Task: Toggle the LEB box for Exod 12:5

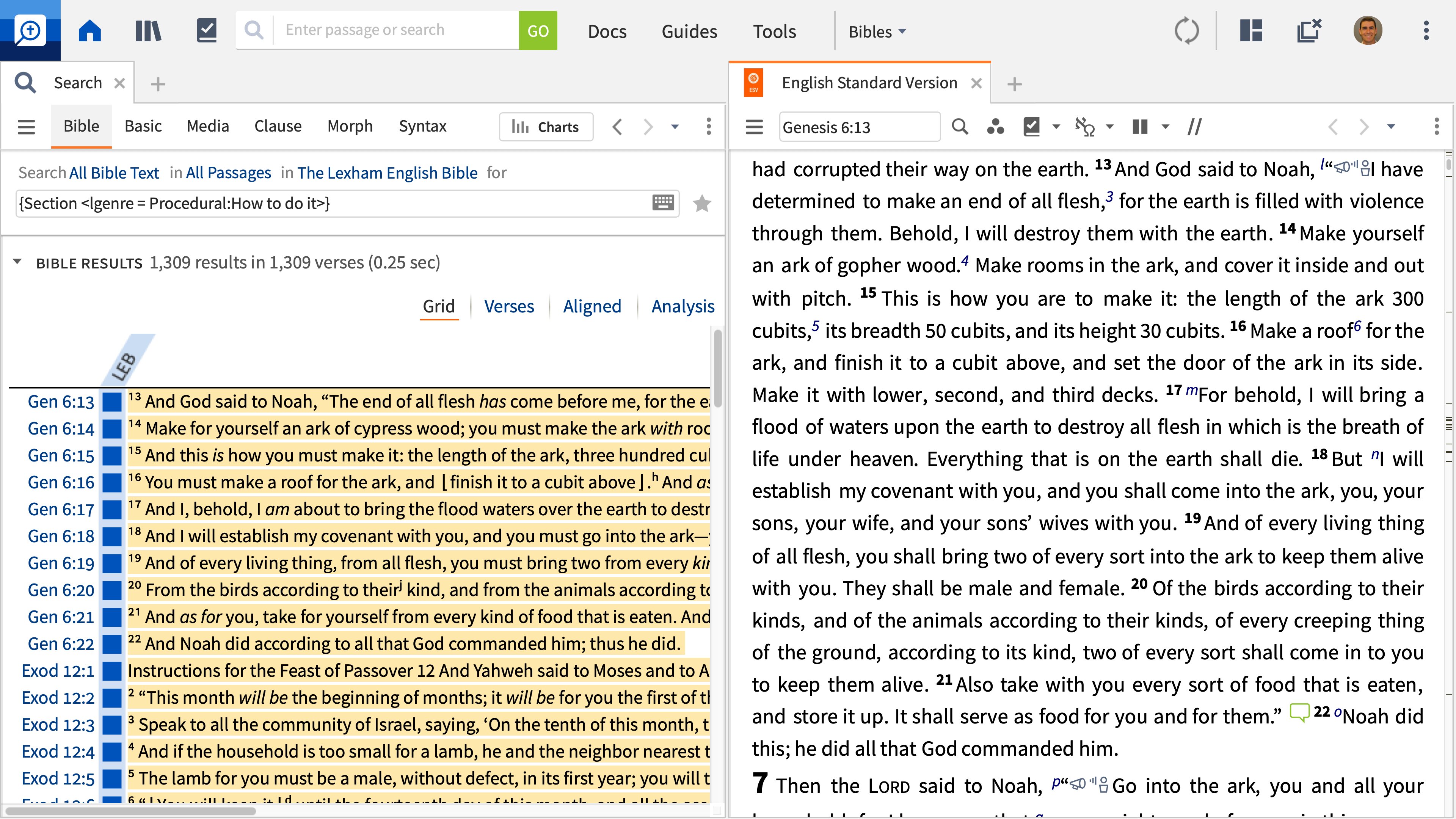Action: pyautogui.click(x=112, y=779)
